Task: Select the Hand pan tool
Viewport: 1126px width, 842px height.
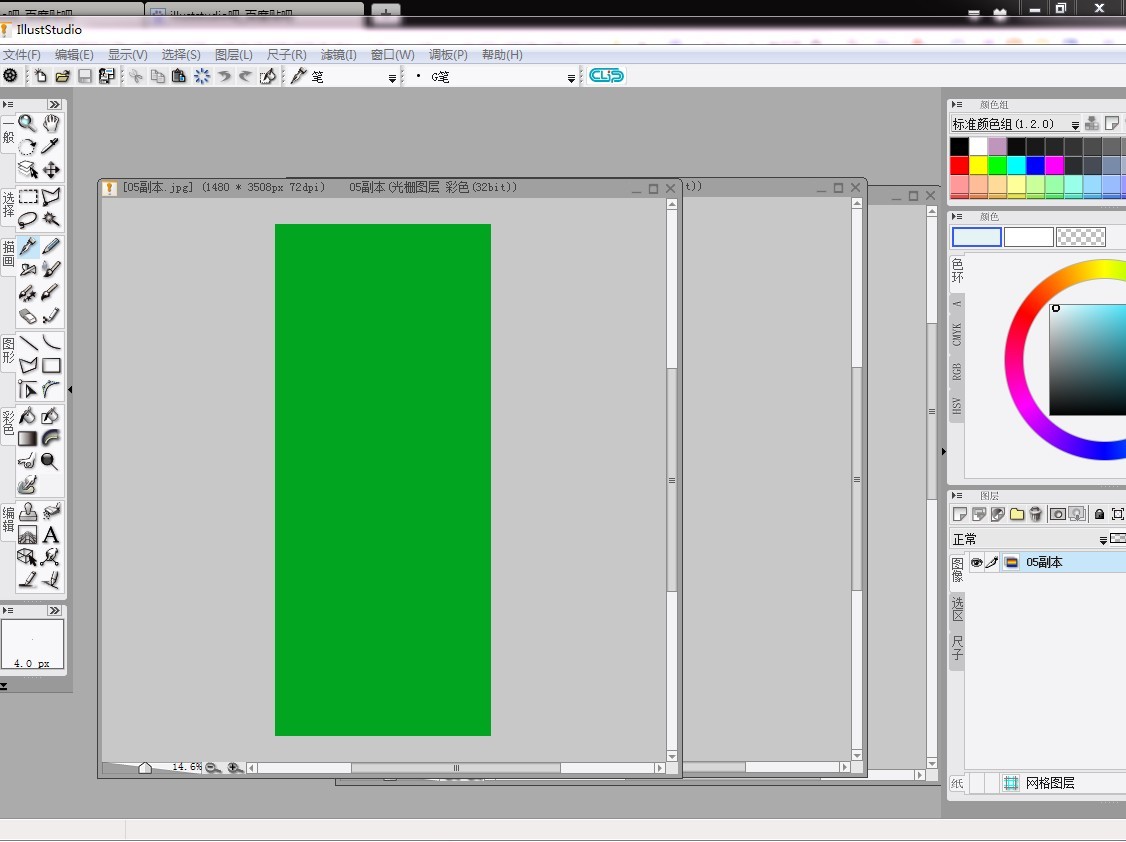Action: coord(51,123)
